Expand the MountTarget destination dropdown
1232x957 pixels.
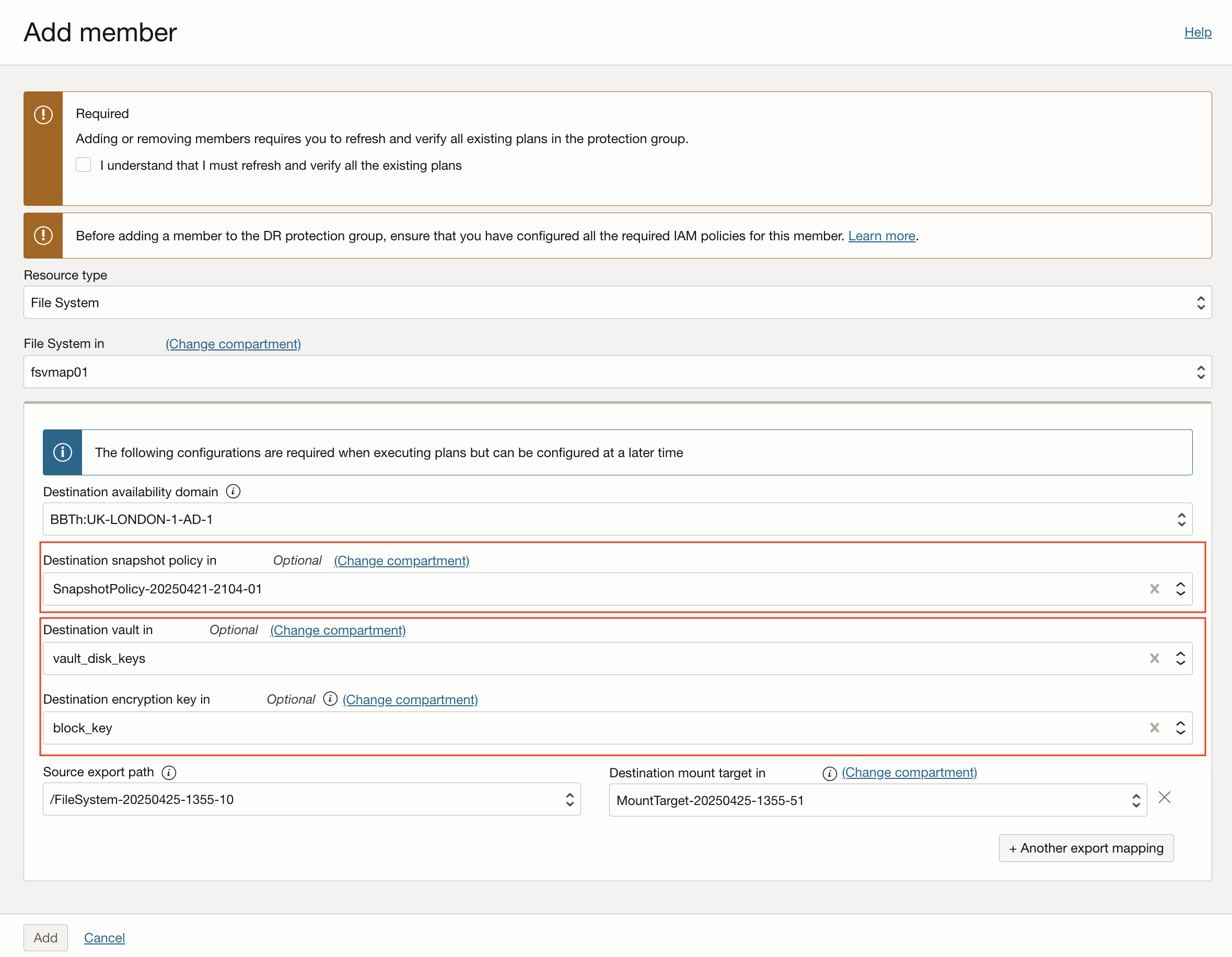pos(877,800)
